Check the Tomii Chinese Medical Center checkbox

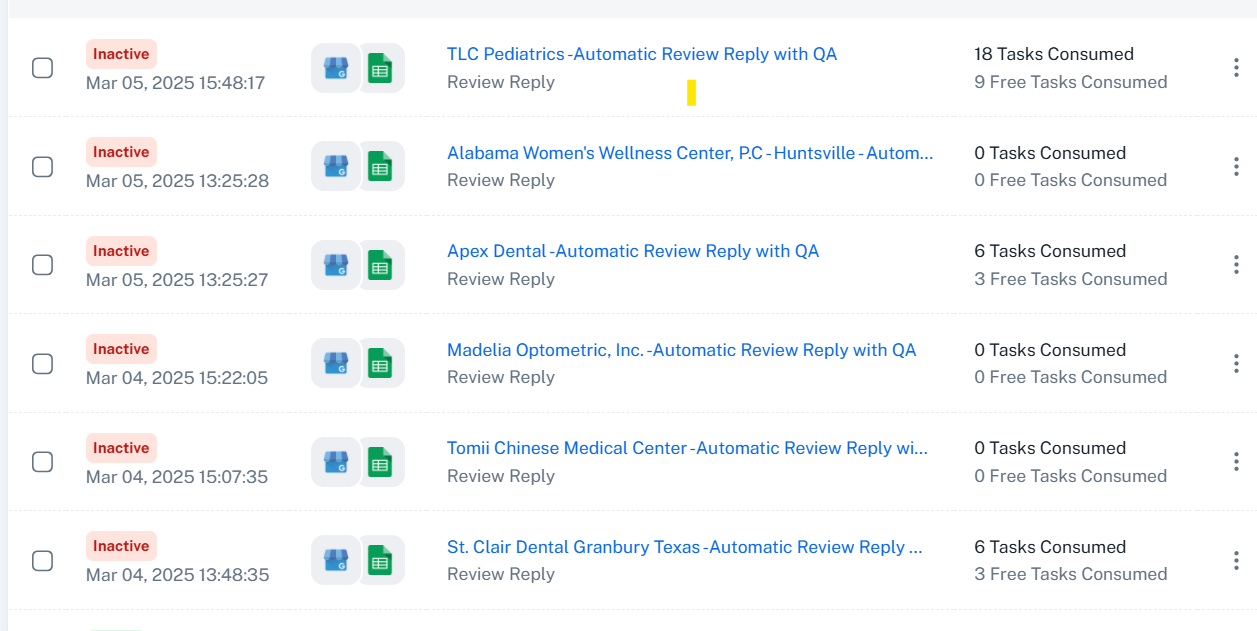coord(42,462)
